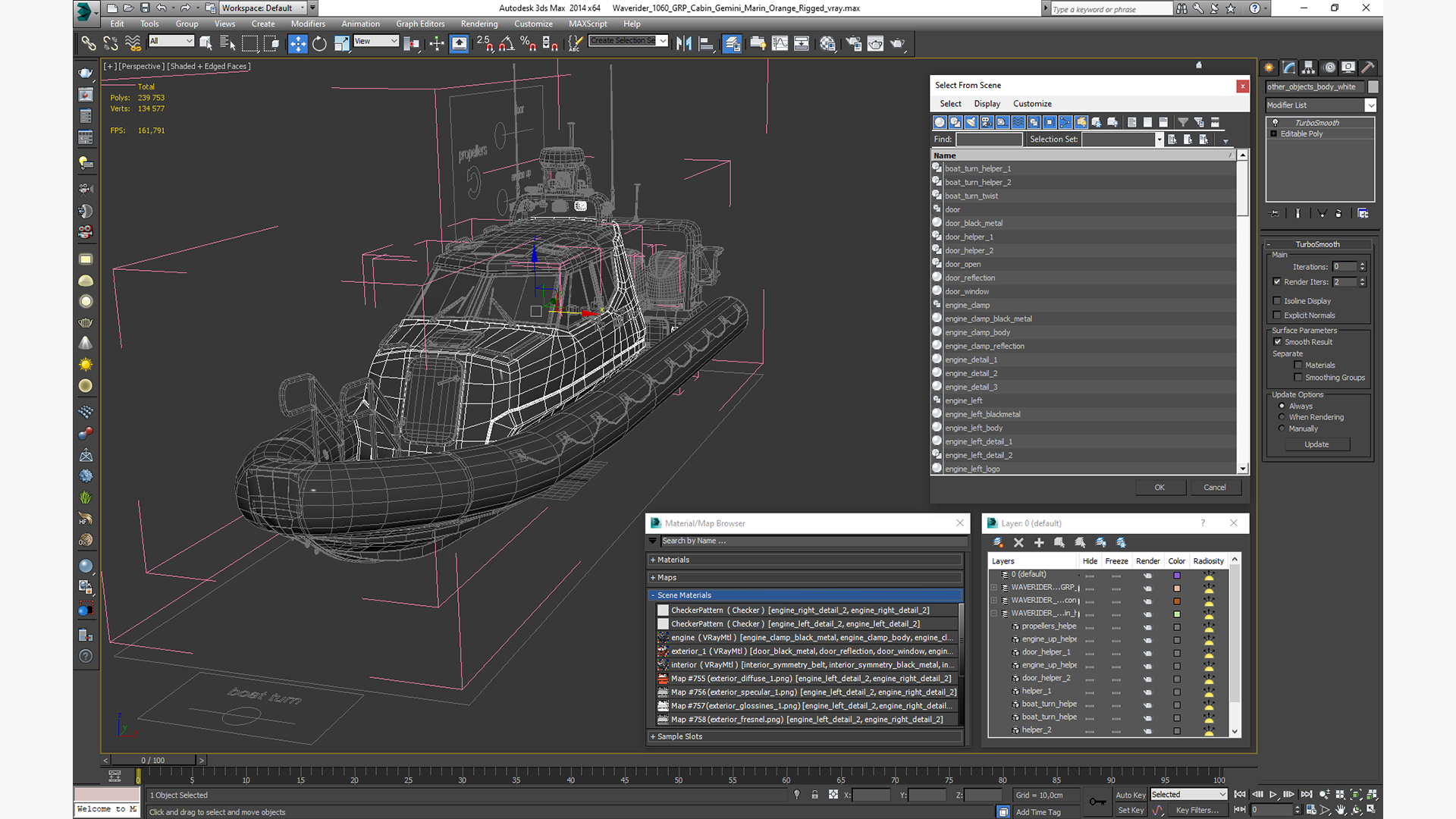Open Customize menu in Select From Scene
This screenshot has width=1456, height=819.
pyautogui.click(x=1032, y=104)
